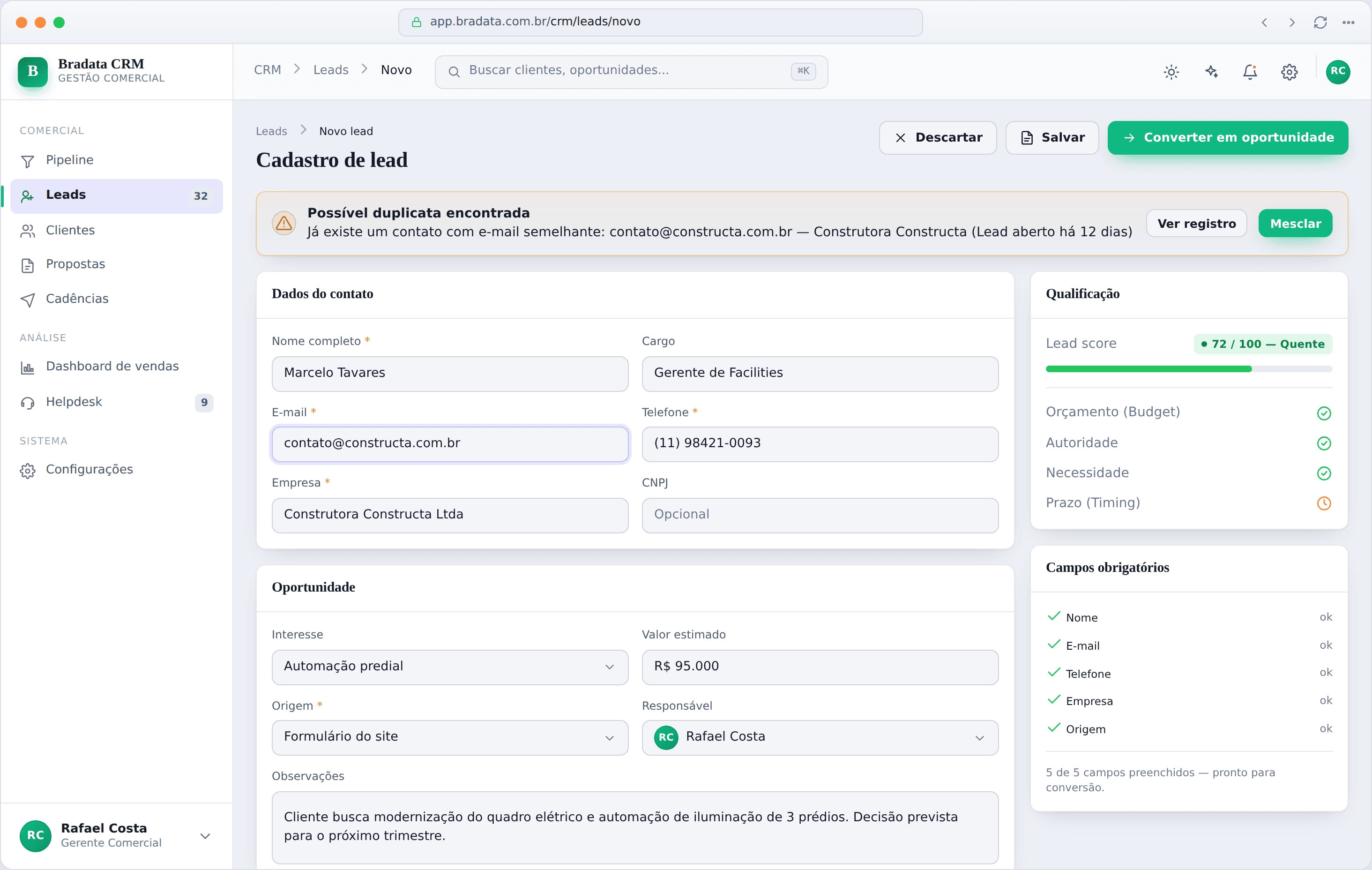Expand the Rafael Costa user menu chevron

pyautogui.click(x=205, y=836)
